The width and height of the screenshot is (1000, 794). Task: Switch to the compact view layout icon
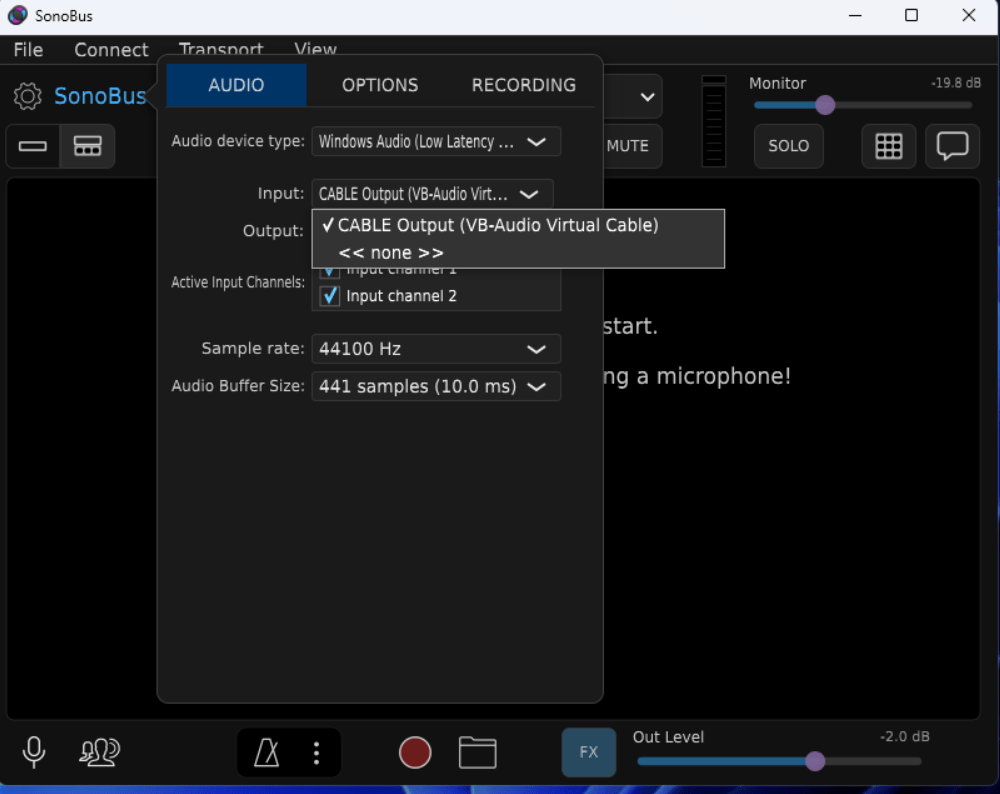32,146
